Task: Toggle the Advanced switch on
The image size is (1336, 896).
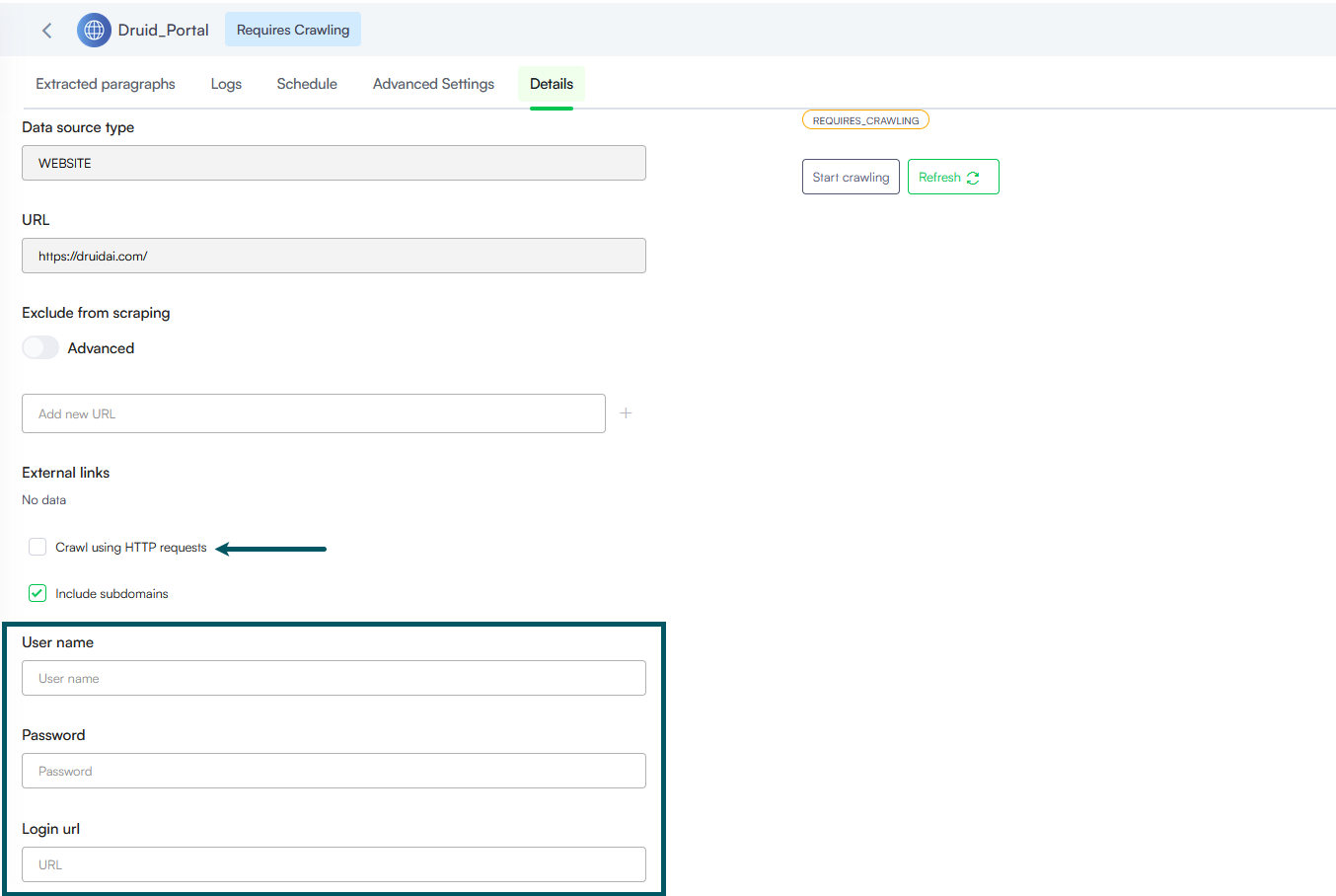Action: (40, 347)
